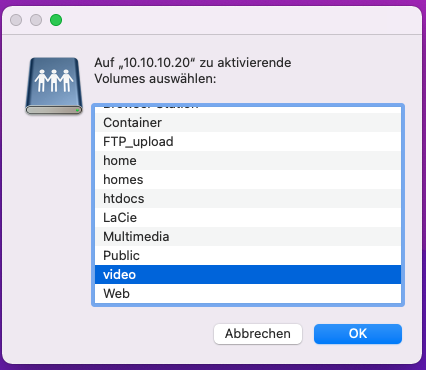Choose the homes volume entry
Viewport: 426px width, 370px height.
[x=248, y=180]
